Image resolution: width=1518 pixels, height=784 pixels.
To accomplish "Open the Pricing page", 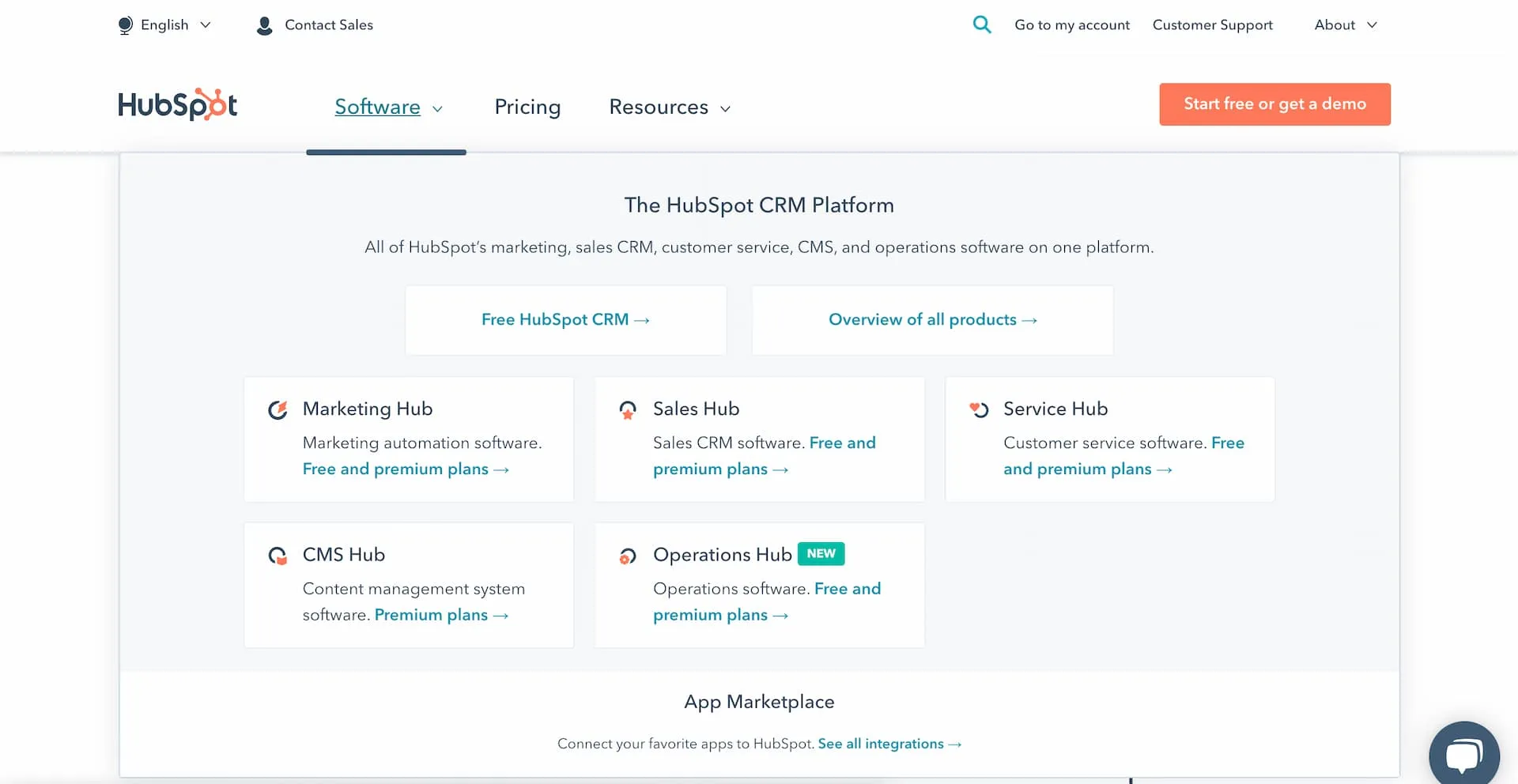I will (527, 107).
